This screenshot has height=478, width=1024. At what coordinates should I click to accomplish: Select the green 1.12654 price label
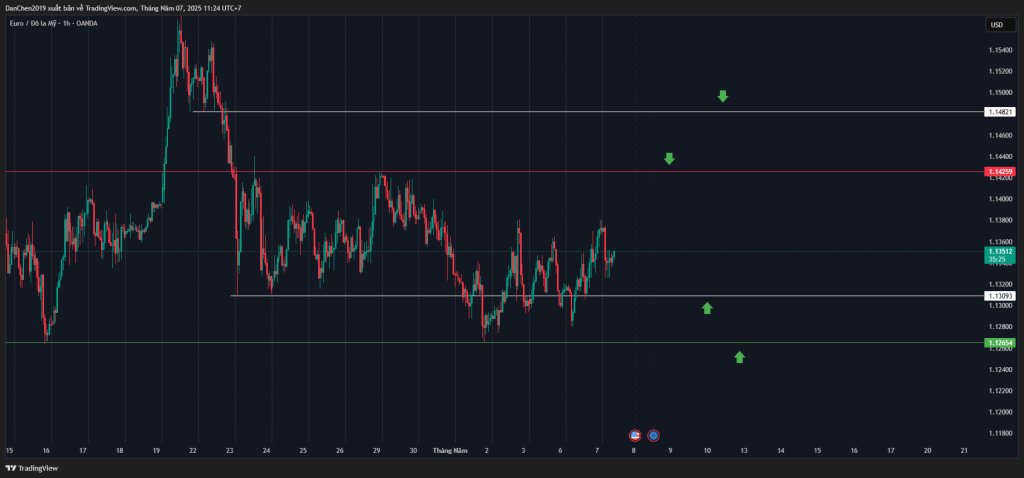point(1000,342)
